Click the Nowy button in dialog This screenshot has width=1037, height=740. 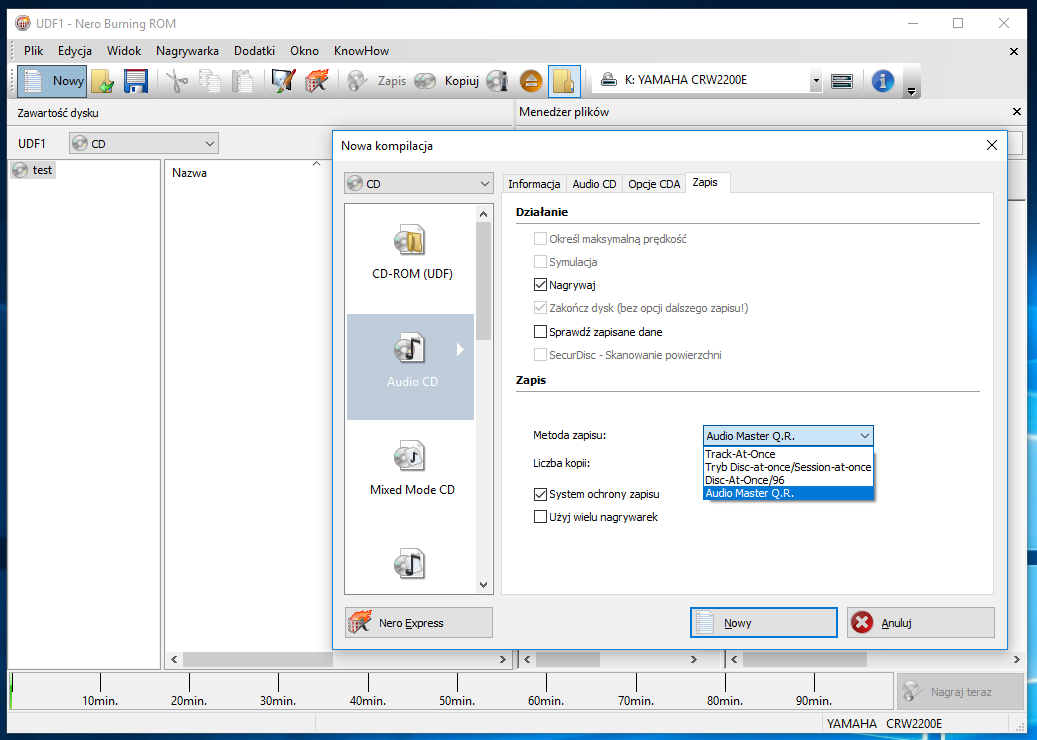[764, 622]
